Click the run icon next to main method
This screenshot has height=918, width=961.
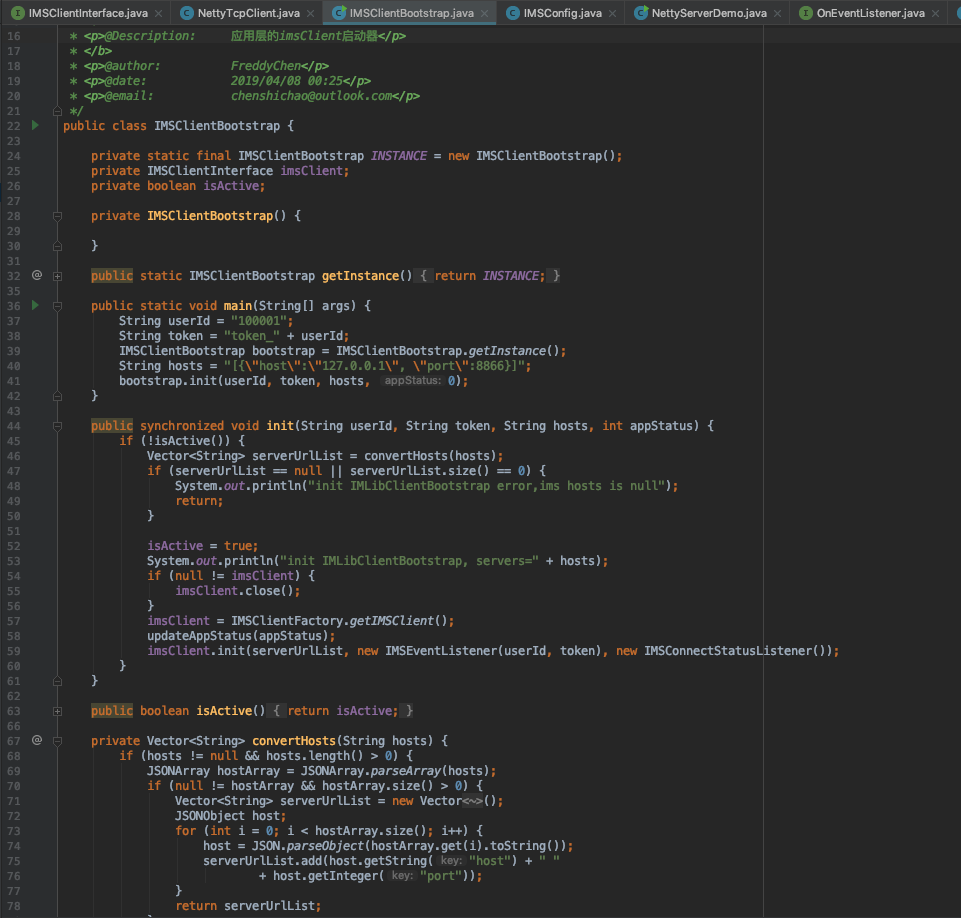(36, 306)
